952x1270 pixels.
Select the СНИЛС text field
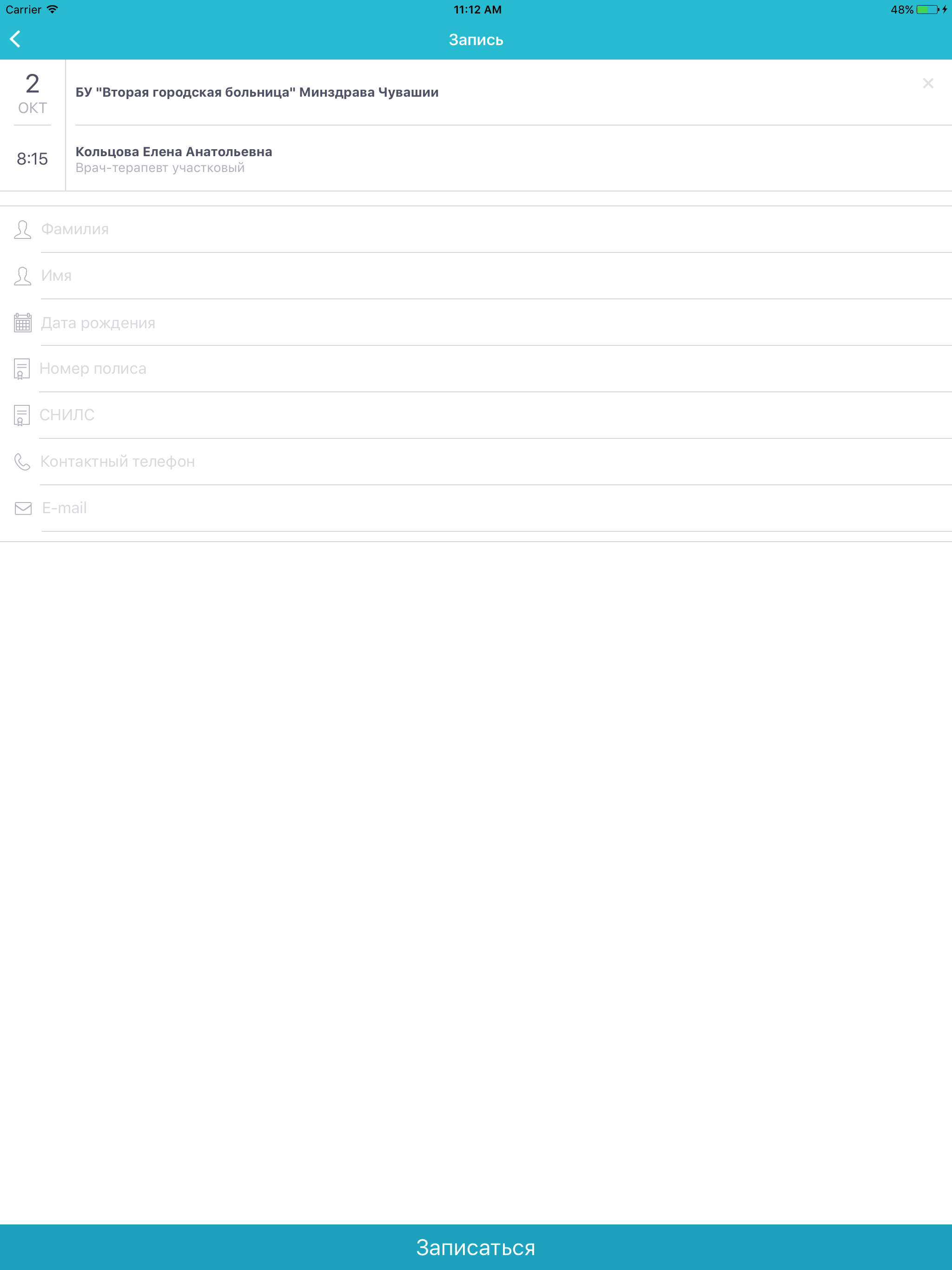click(x=495, y=416)
